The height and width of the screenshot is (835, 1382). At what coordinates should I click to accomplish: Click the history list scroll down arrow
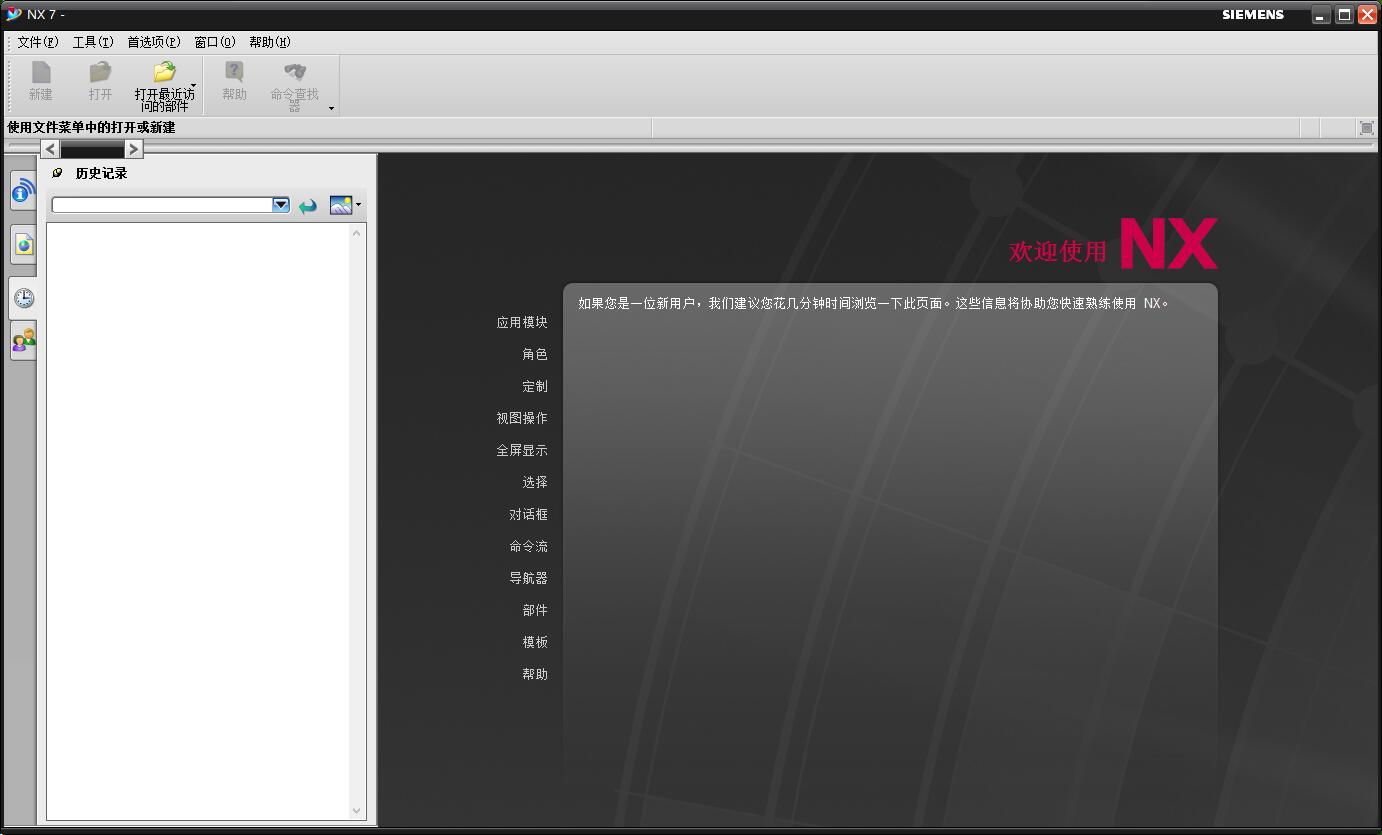[x=357, y=811]
